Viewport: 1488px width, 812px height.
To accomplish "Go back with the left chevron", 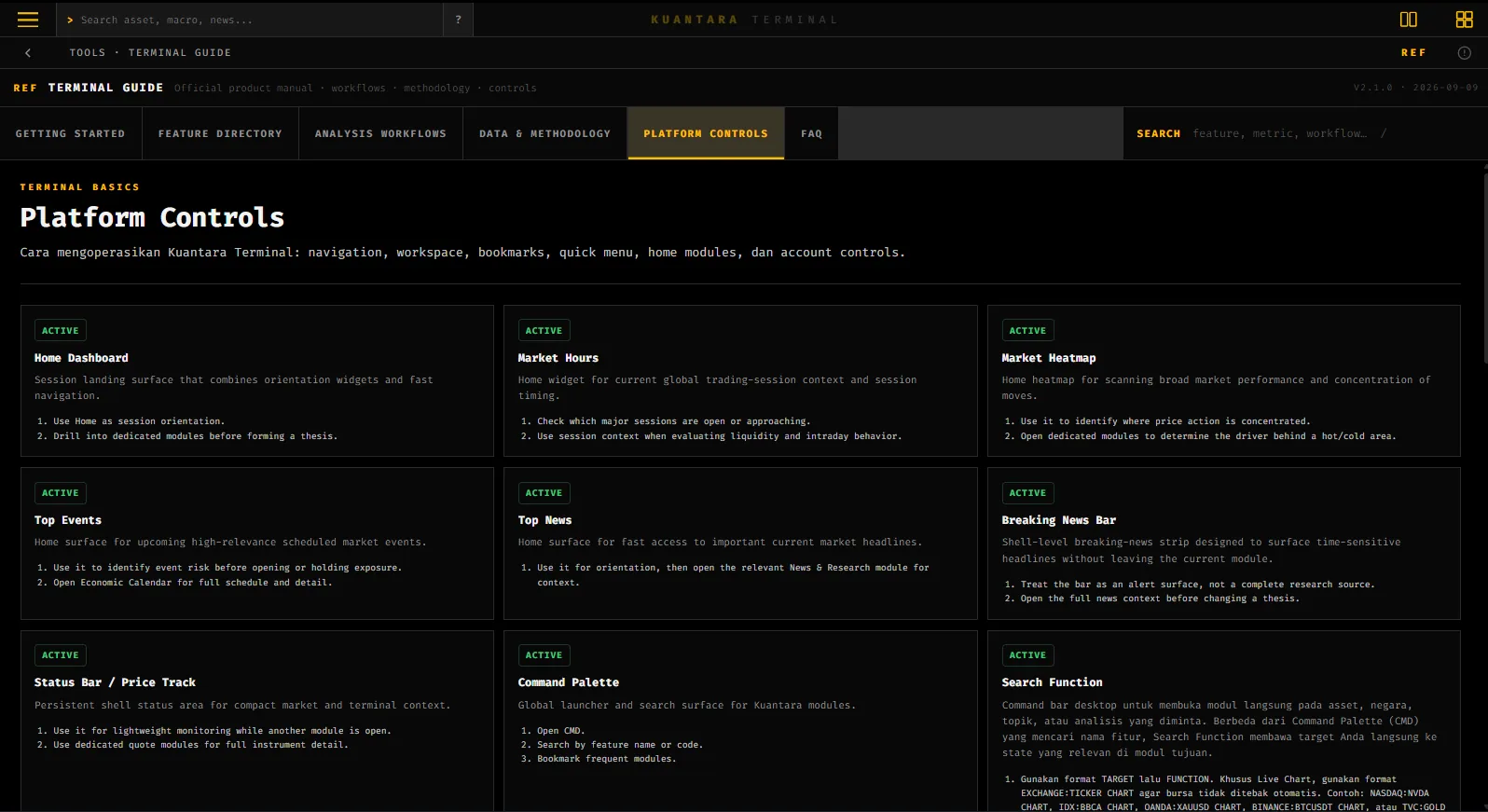I will point(28,53).
